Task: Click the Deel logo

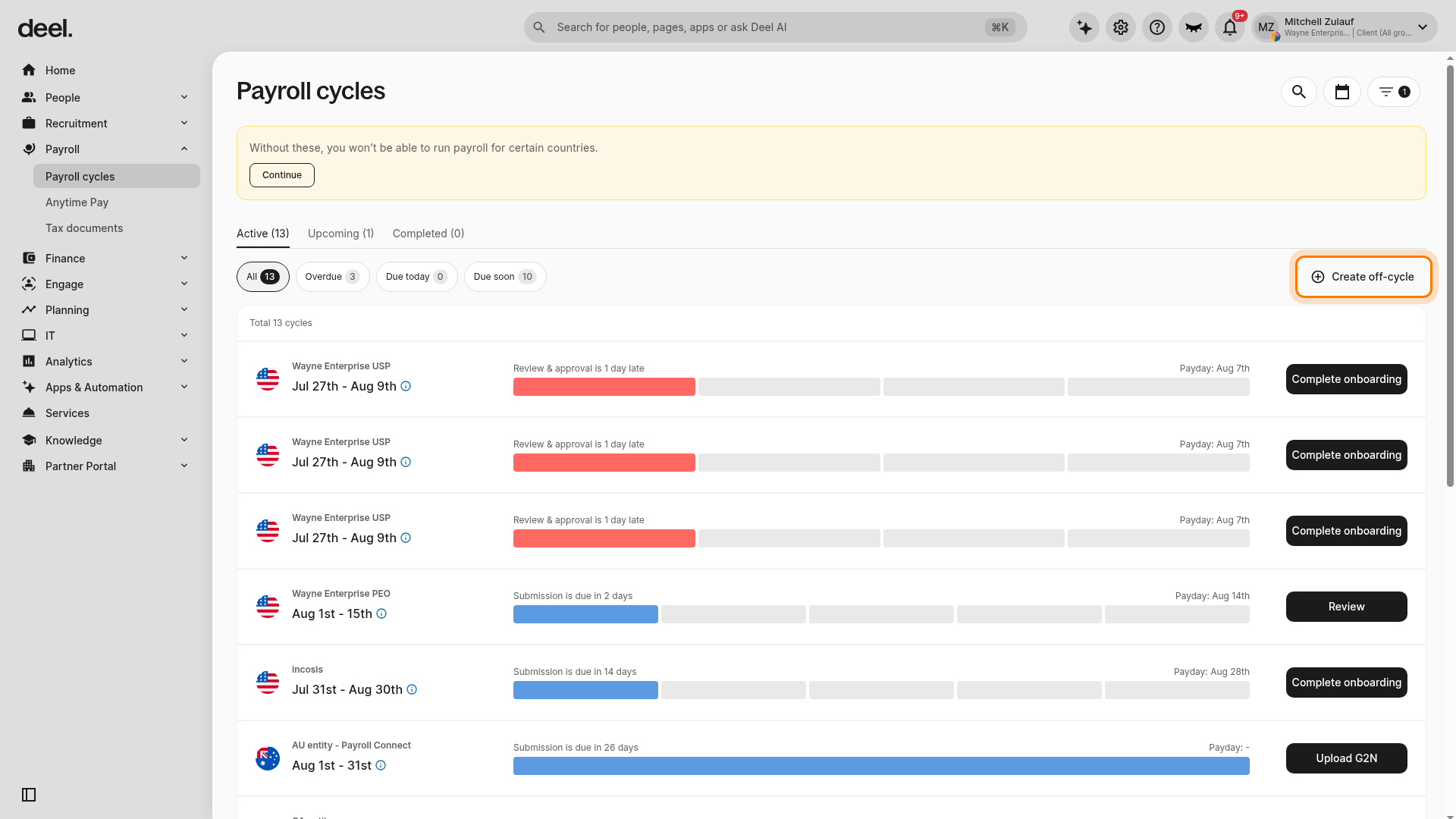Action: (45, 29)
